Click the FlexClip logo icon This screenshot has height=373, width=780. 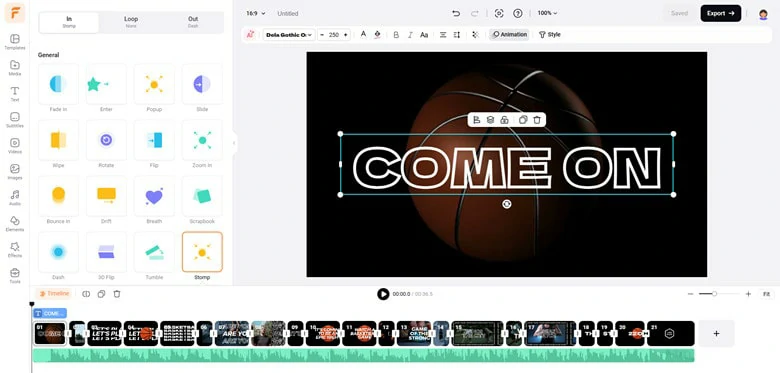coord(14,13)
